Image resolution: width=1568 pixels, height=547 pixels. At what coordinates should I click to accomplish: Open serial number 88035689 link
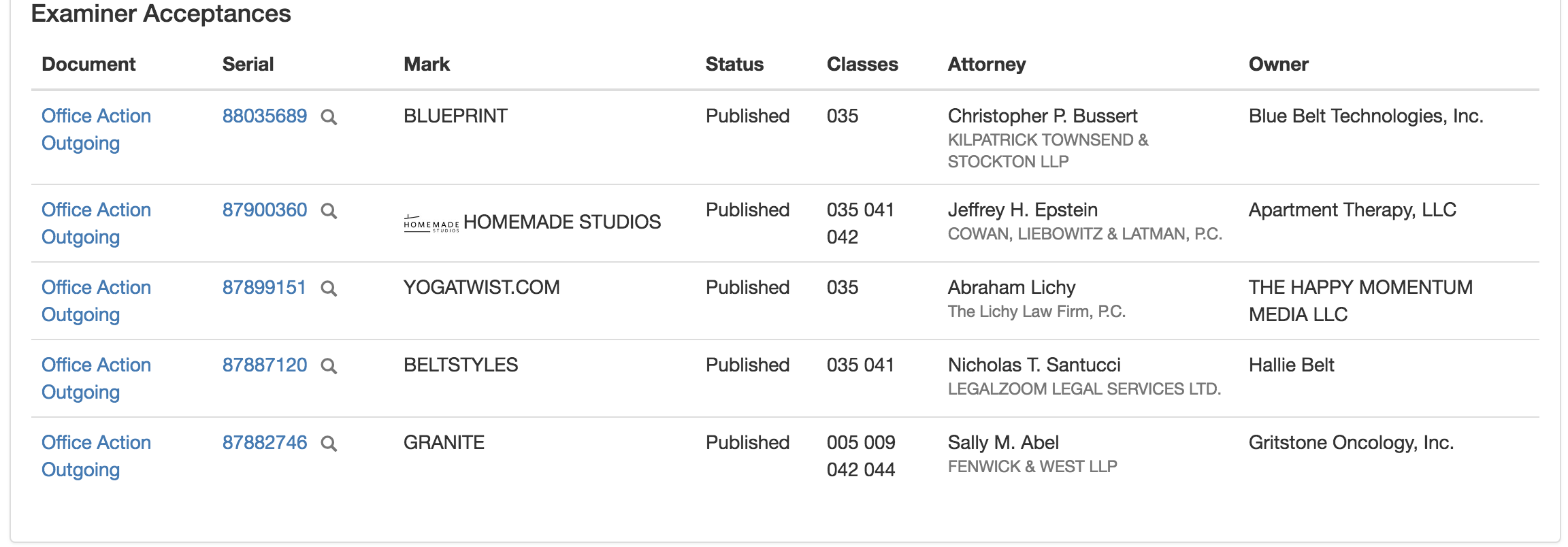[265, 116]
